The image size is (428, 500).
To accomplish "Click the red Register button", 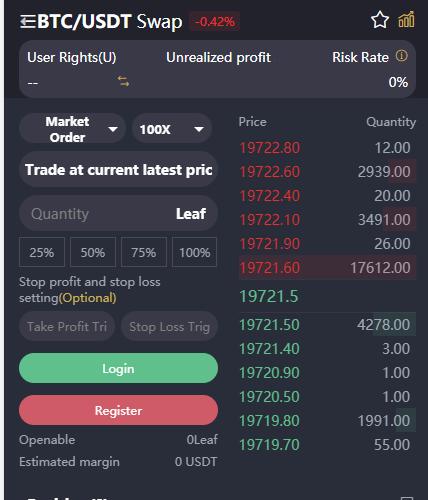I will tap(118, 410).
